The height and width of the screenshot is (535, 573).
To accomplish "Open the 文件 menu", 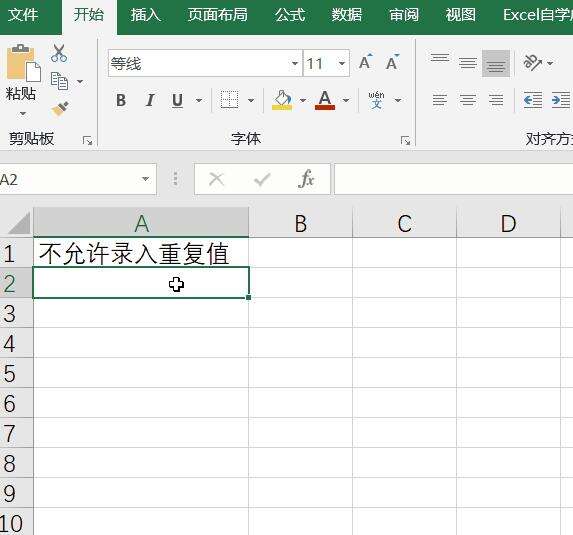I will [23, 15].
